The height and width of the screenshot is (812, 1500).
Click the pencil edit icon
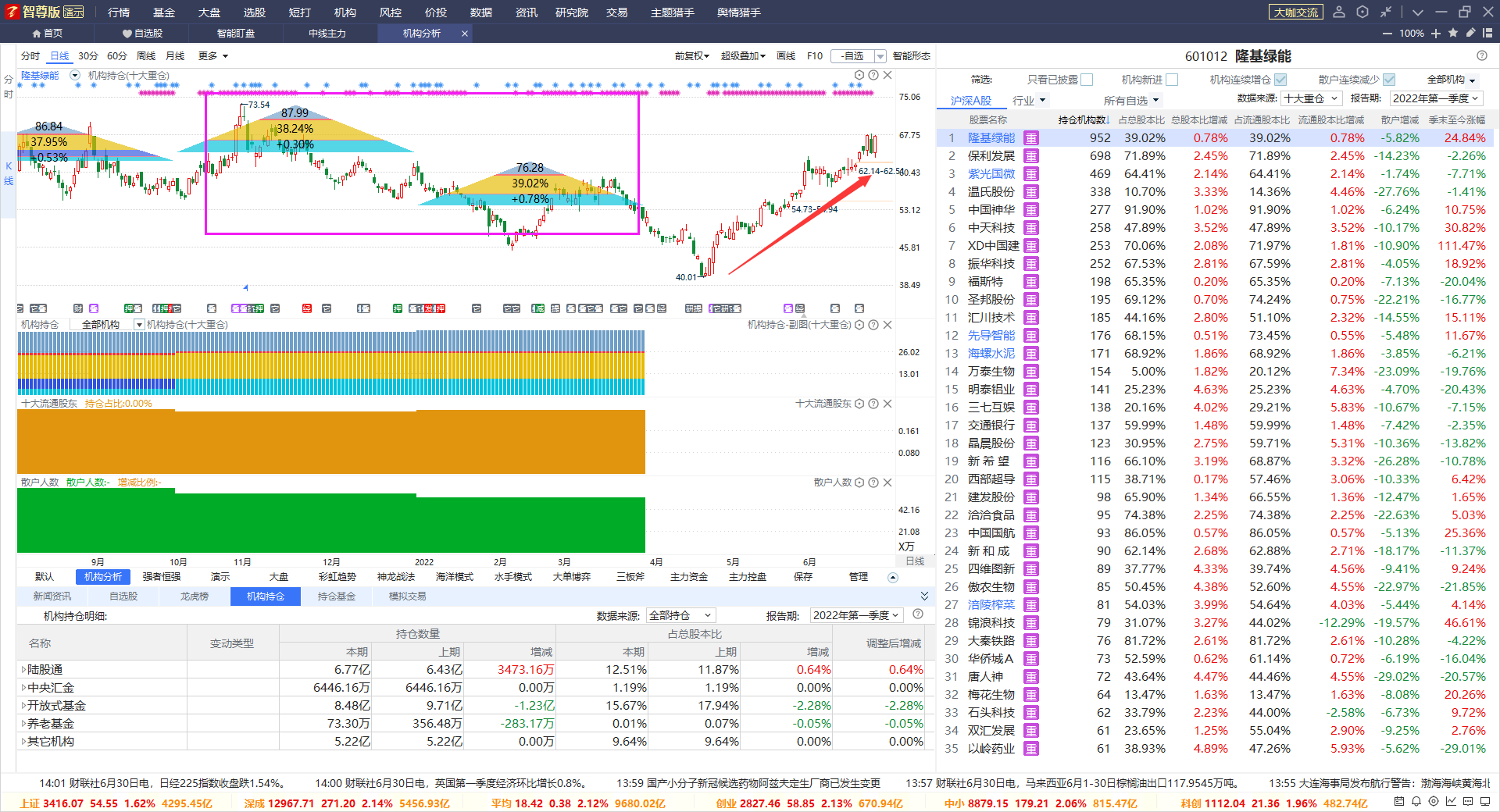click(1470, 33)
